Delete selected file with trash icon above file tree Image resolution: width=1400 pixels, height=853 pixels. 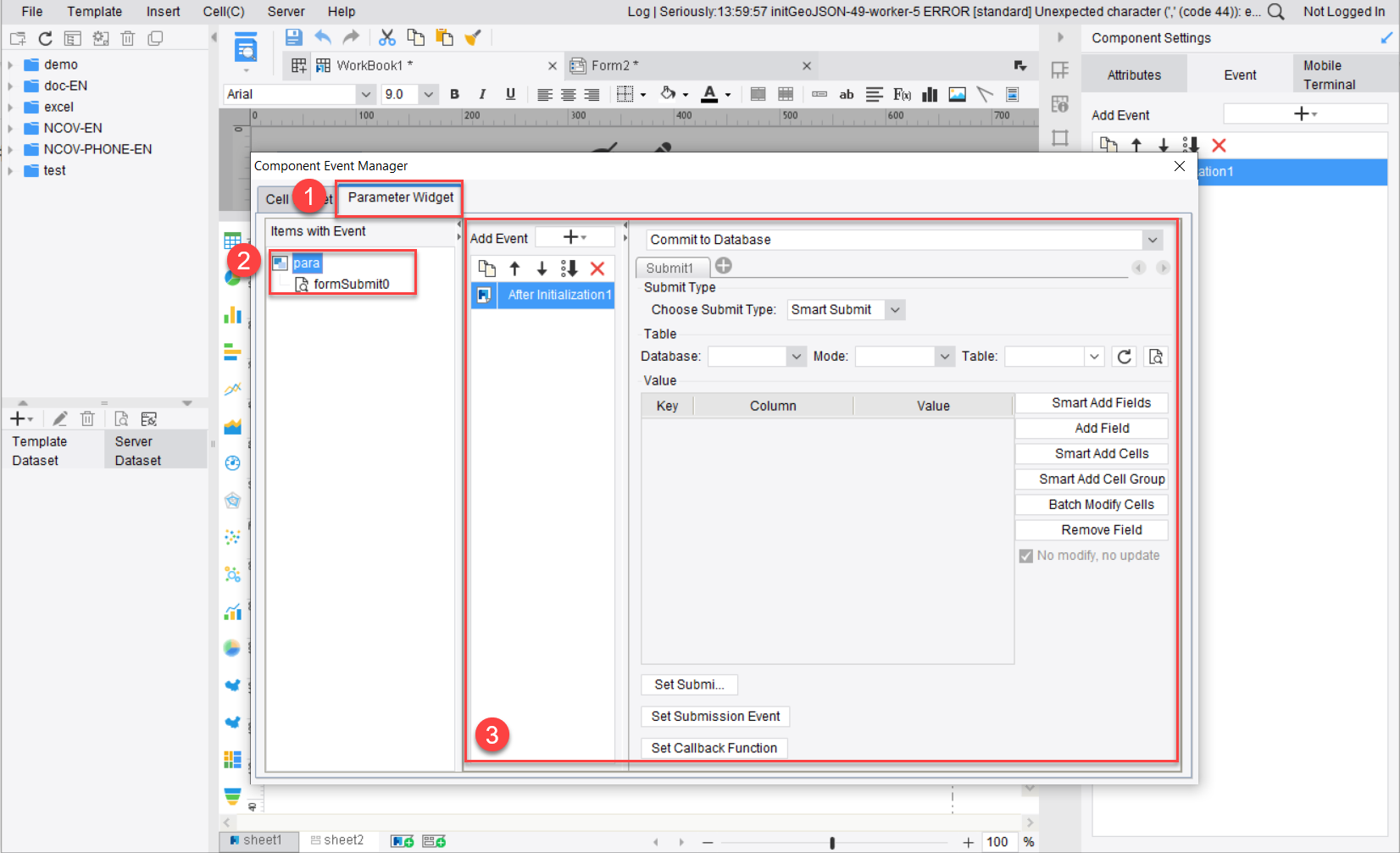(128, 38)
